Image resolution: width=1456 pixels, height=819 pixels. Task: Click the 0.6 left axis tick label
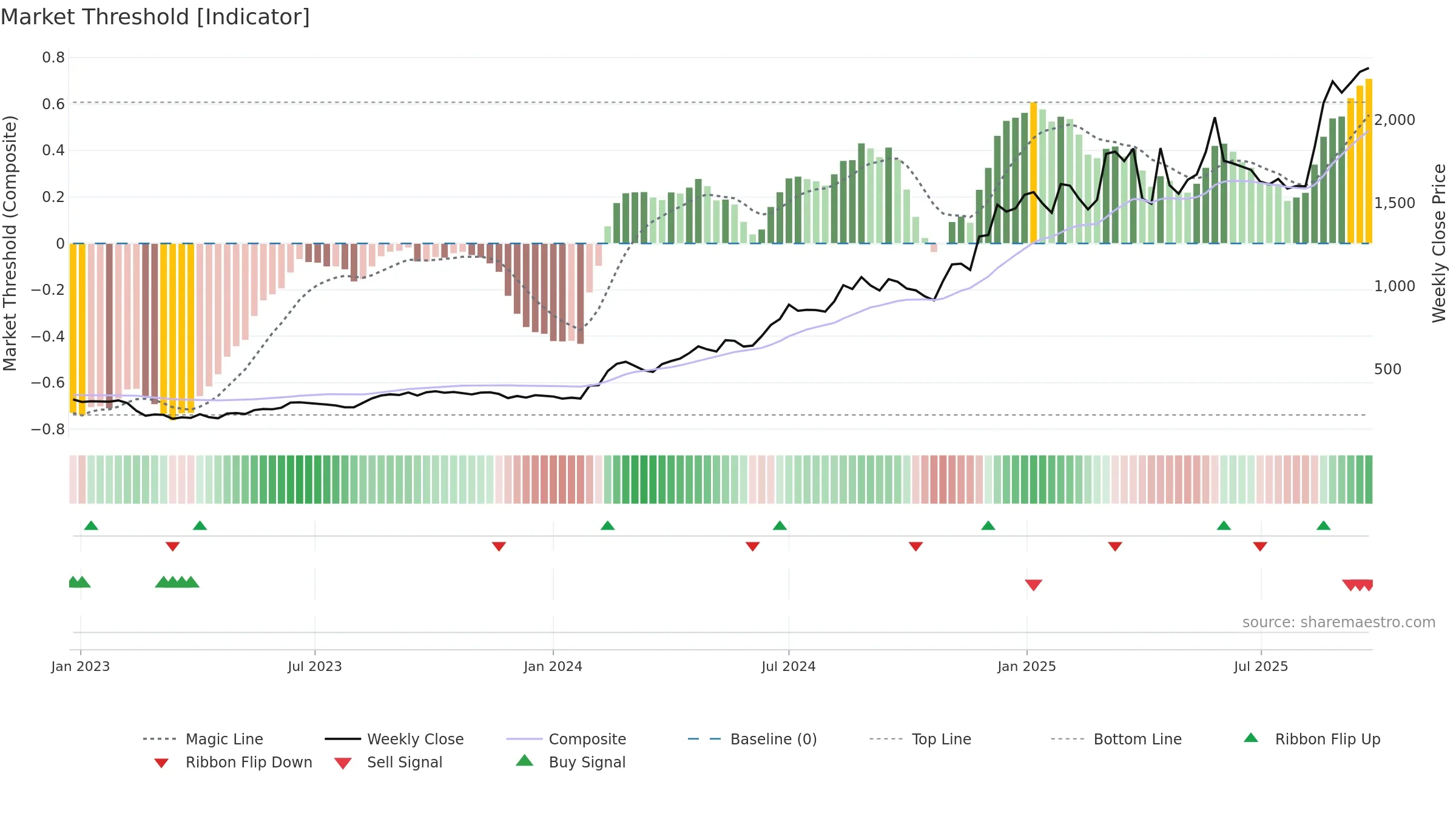tap(53, 104)
